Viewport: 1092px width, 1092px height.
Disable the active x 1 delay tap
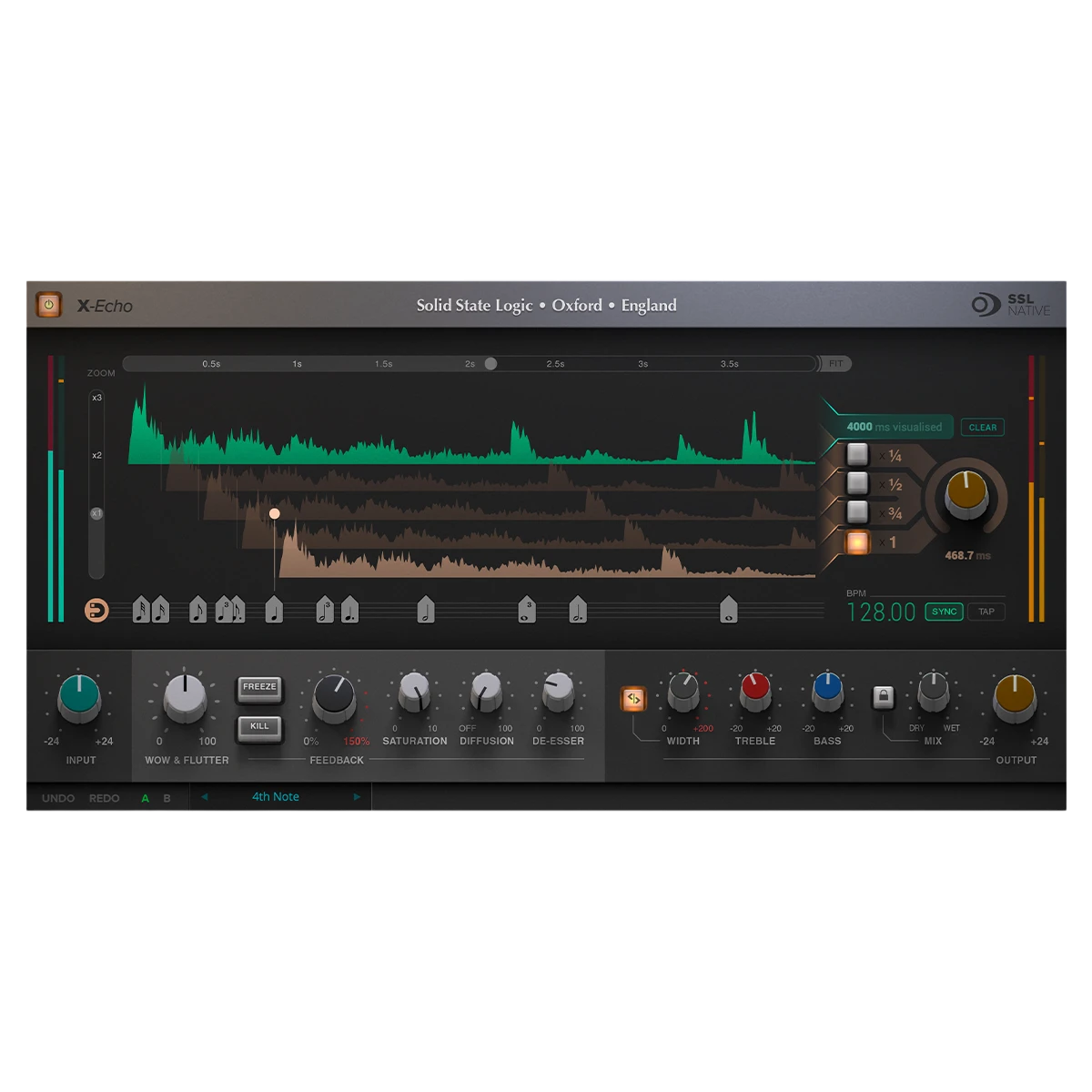pos(857,542)
